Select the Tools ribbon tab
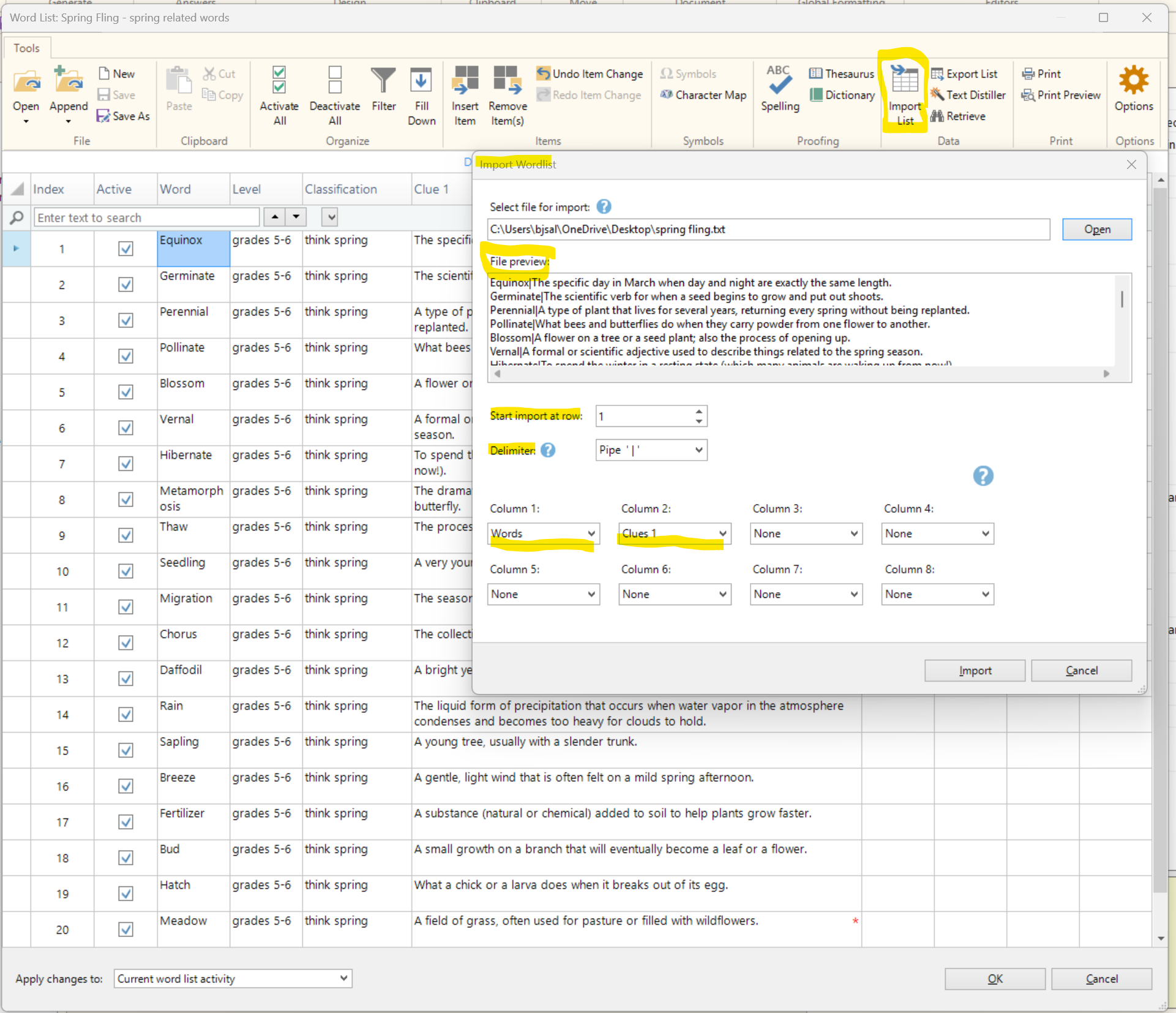The width and height of the screenshot is (1176, 1013). pos(26,48)
